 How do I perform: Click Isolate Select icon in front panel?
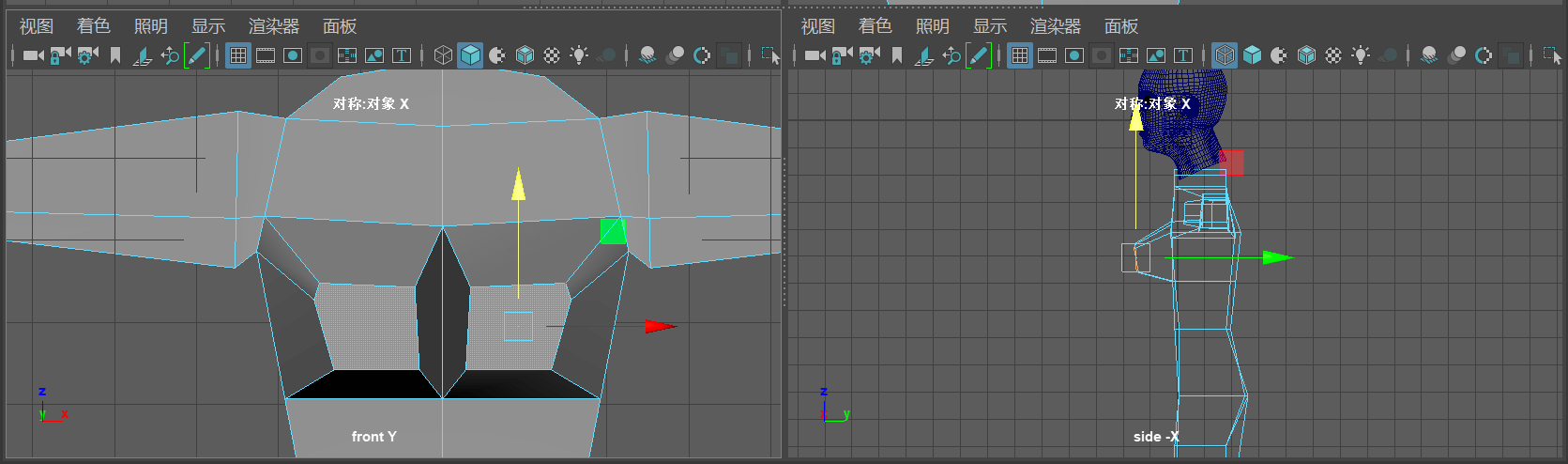(769, 55)
